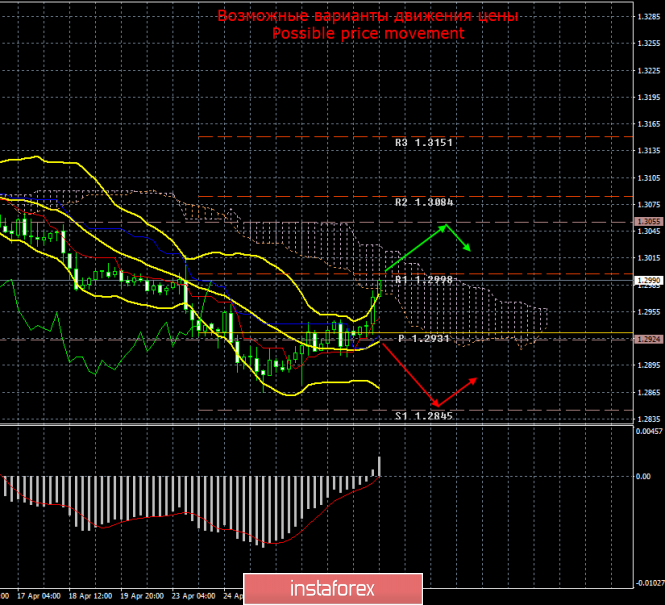Click the 17 Apr 04:00 time label
This screenshot has height=605, width=665.
38,596
